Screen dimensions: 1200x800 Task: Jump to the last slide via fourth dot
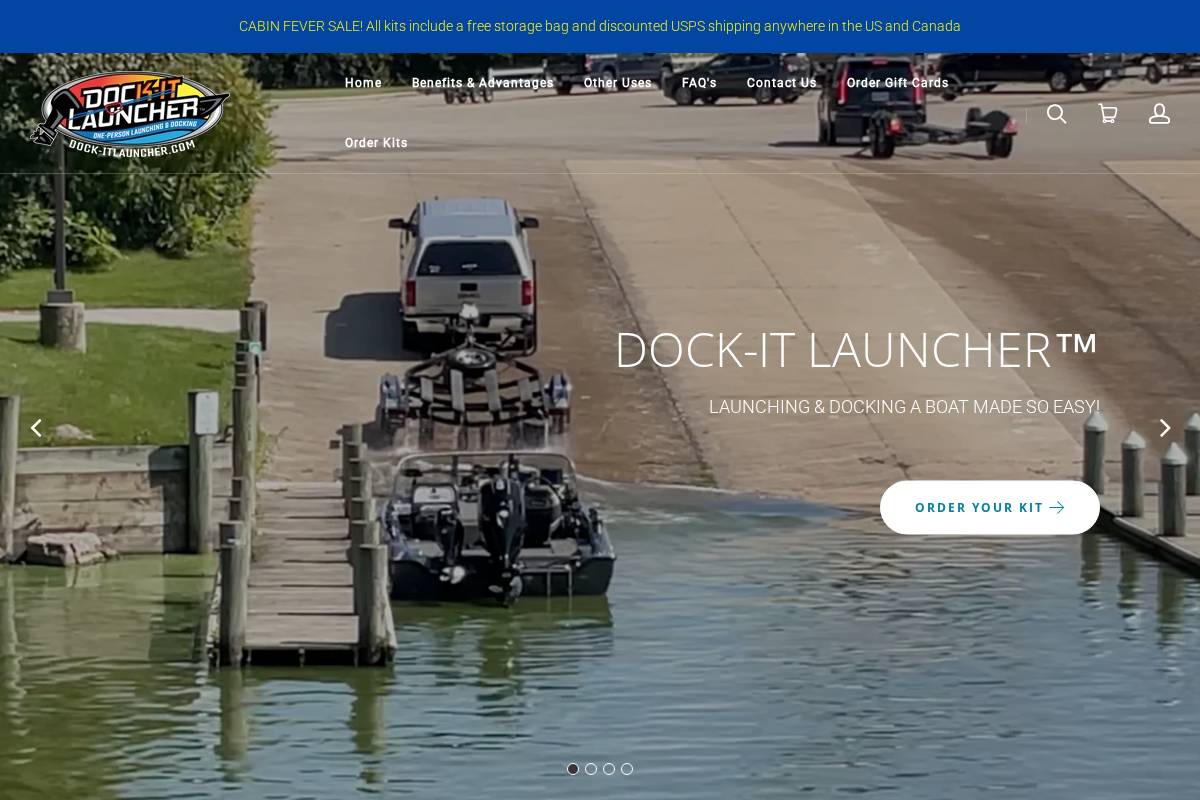pos(627,769)
